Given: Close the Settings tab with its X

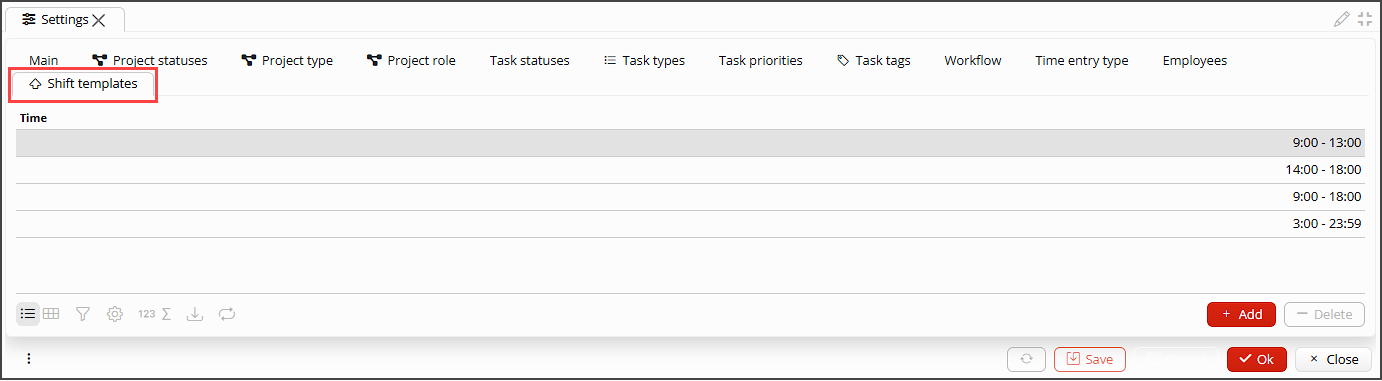Looking at the screenshot, I should coord(98,20).
